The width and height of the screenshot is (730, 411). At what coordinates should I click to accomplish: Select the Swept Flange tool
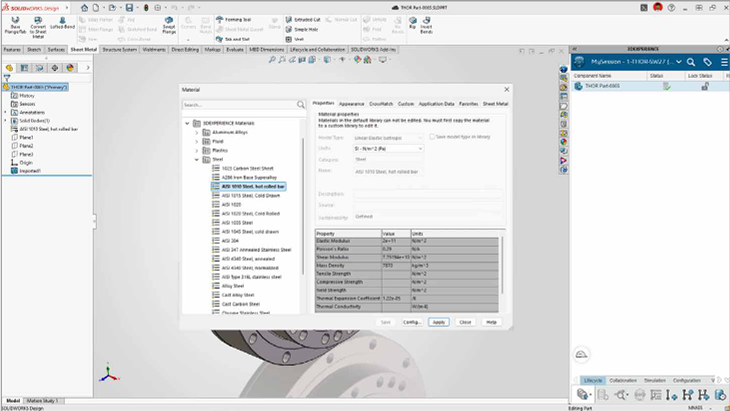[169, 25]
